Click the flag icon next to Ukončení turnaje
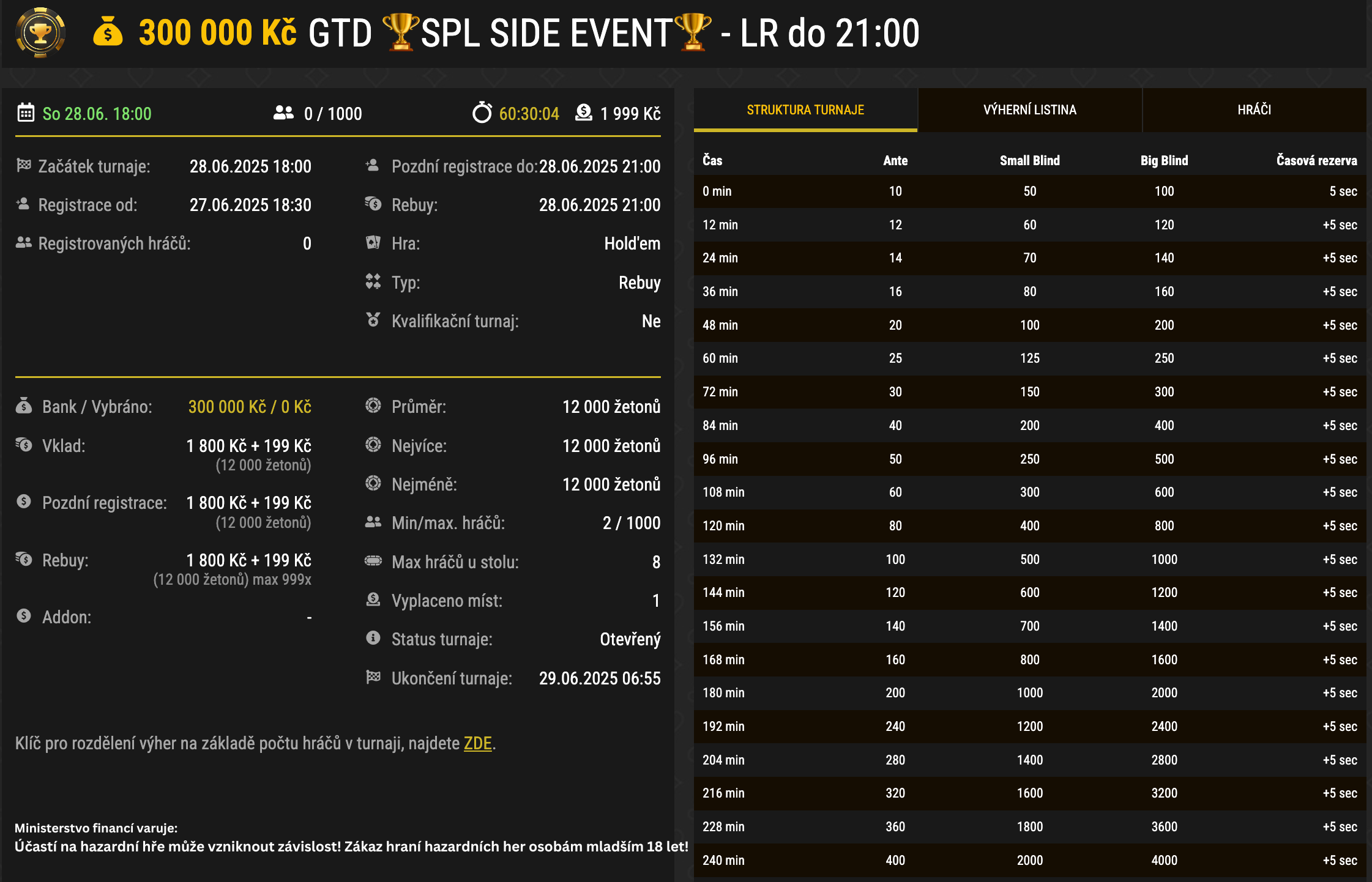The height and width of the screenshot is (882, 1372). tap(373, 678)
